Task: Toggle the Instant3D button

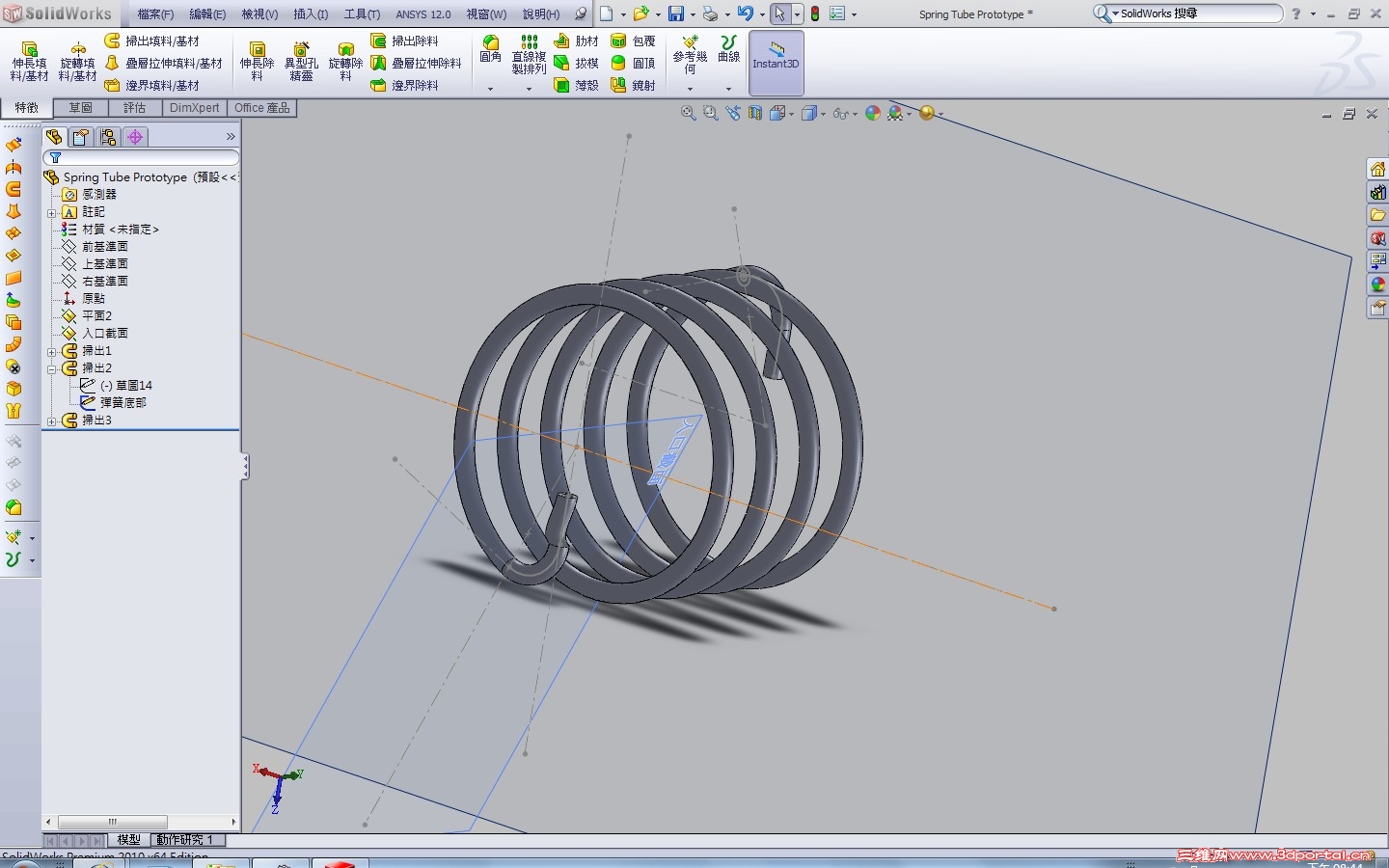Action: point(776,63)
